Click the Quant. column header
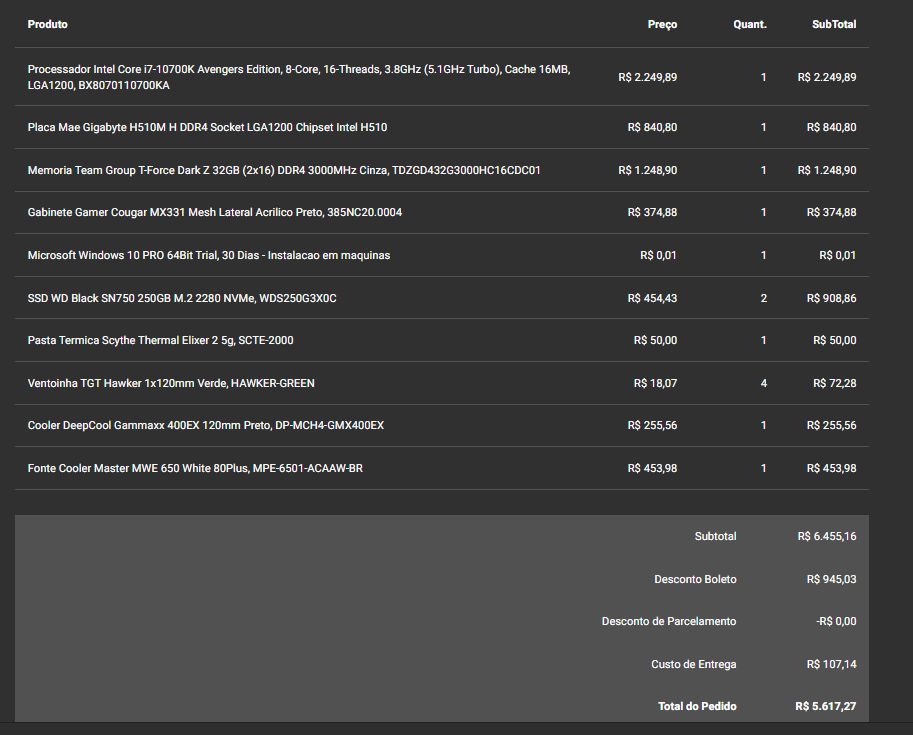Image resolution: width=913 pixels, height=735 pixels. click(750, 24)
